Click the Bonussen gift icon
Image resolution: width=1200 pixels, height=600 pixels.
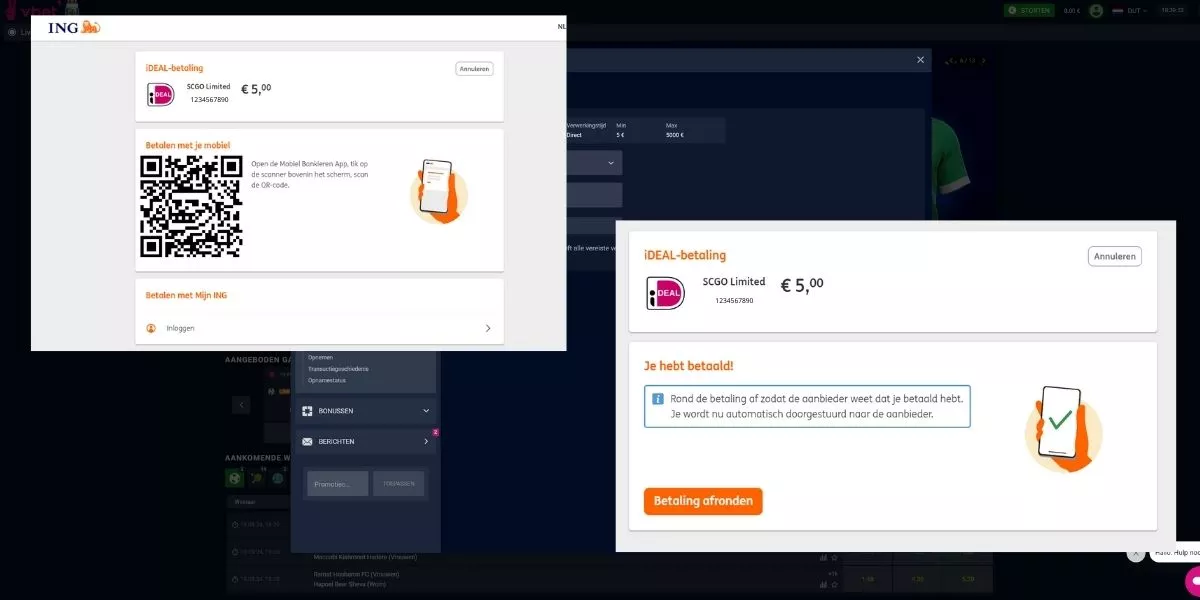coord(307,411)
